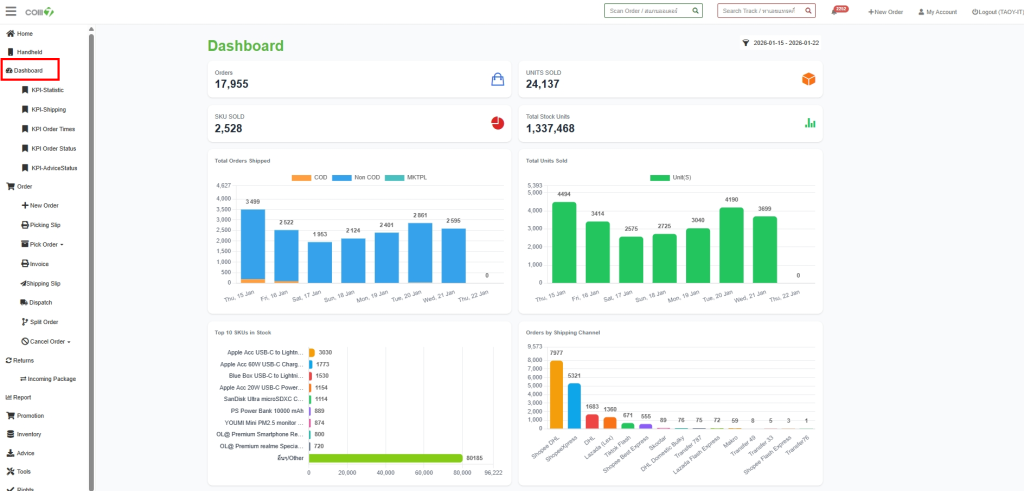
Task: Toggle the COD legend series
Action: coord(302,177)
